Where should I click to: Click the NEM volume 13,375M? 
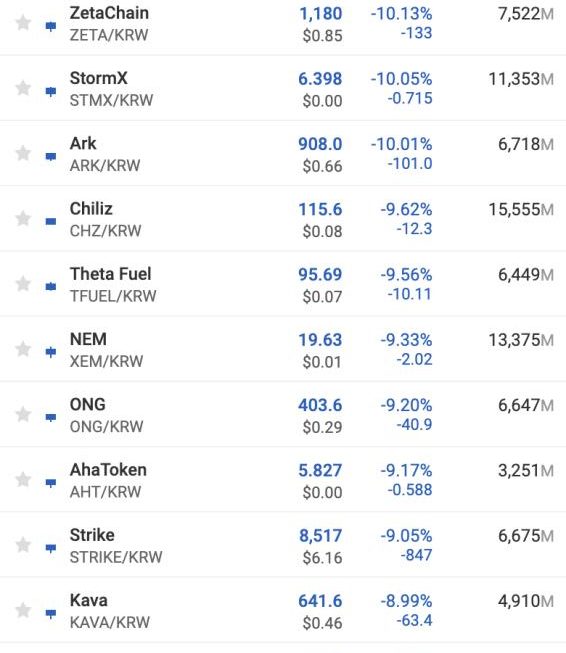click(521, 340)
